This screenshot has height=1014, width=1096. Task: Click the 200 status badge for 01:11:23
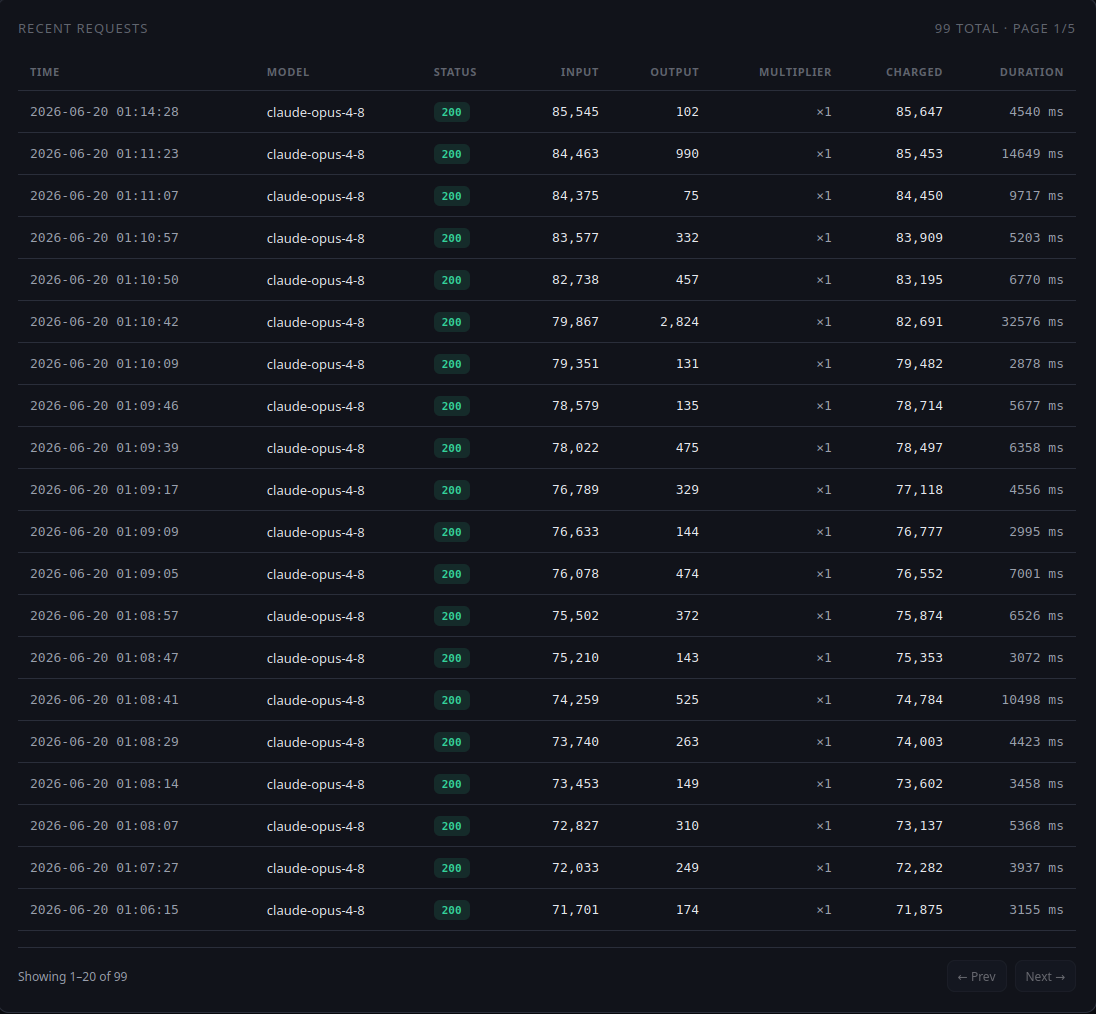pyautogui.click(x=452, y=154)
